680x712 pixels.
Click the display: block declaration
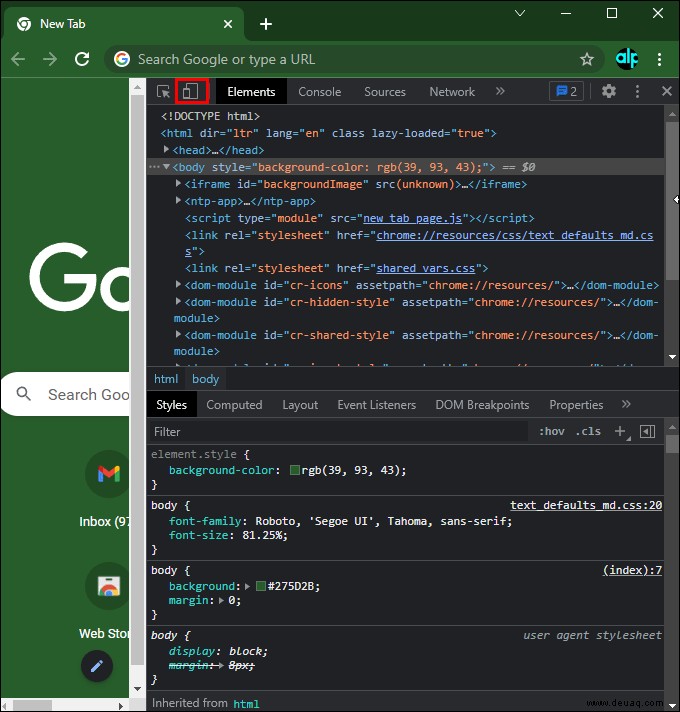coord(218,652)
